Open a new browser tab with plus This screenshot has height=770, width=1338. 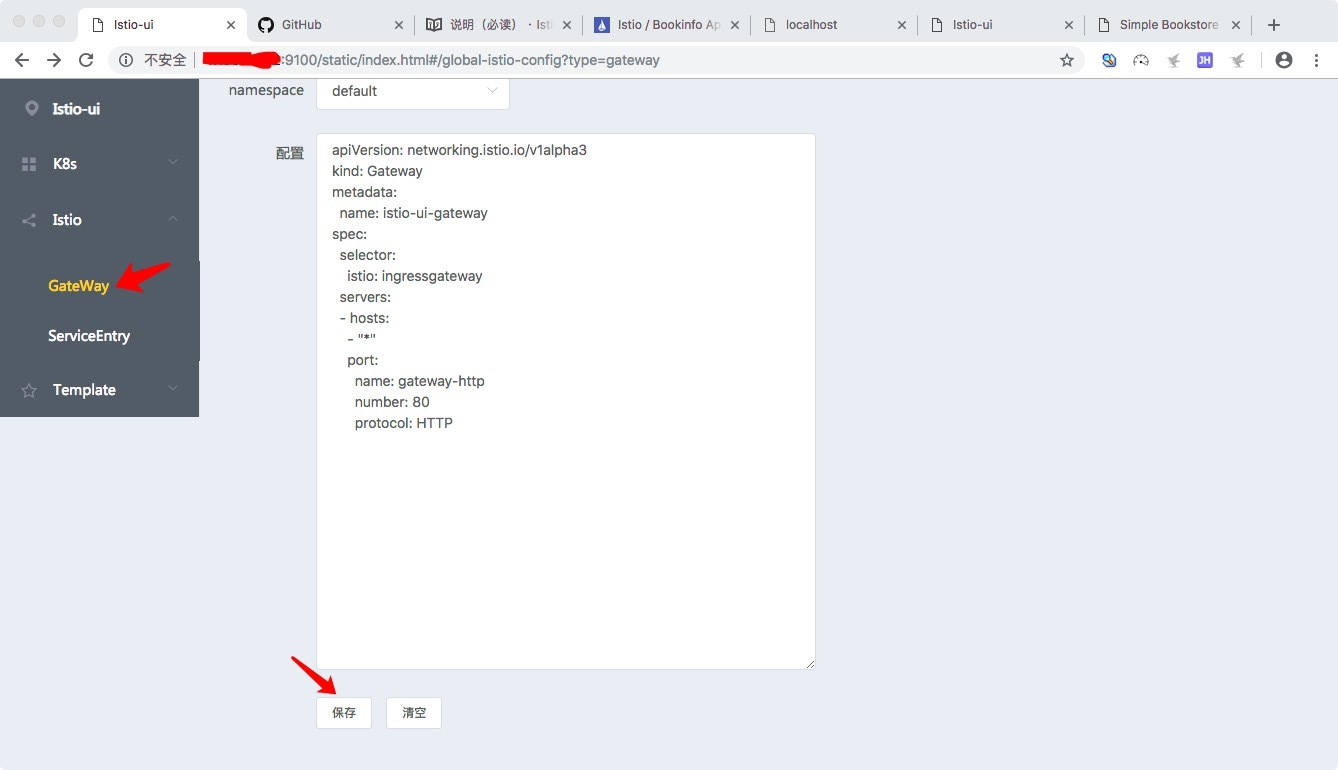(1273, 25)
